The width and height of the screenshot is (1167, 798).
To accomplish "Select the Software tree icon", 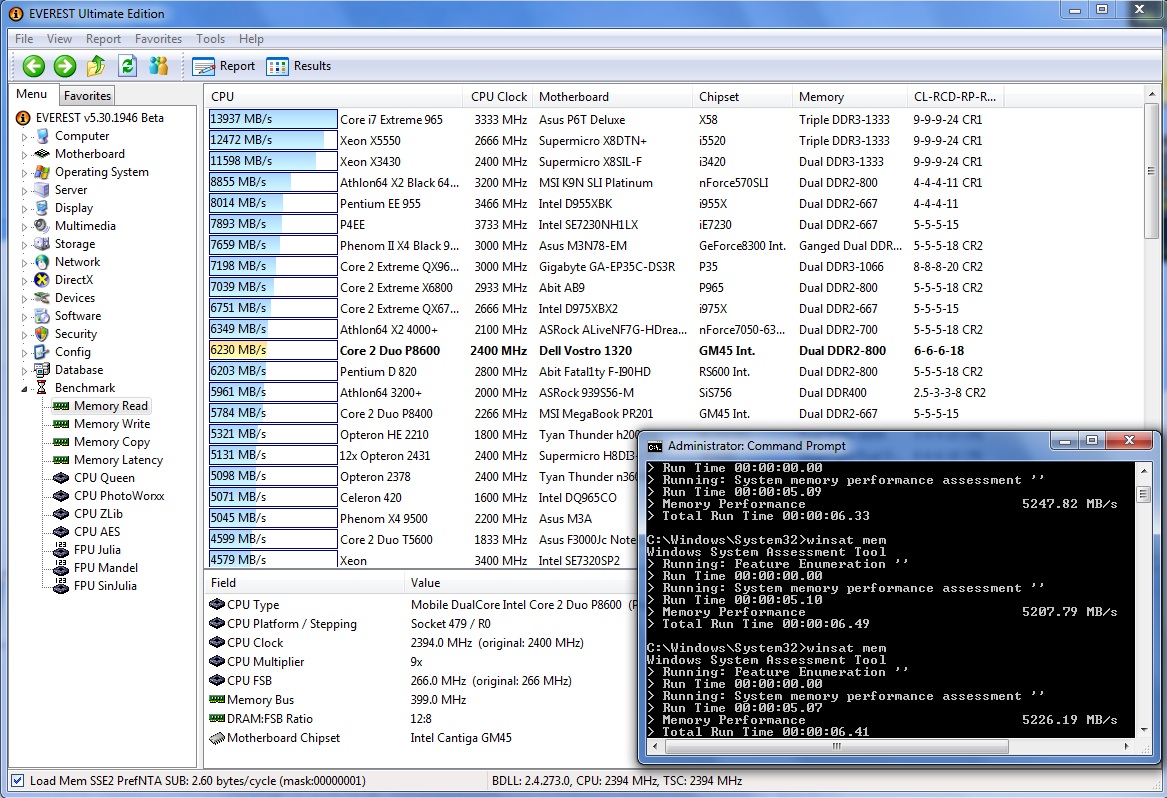I will (x=42, y=316).
